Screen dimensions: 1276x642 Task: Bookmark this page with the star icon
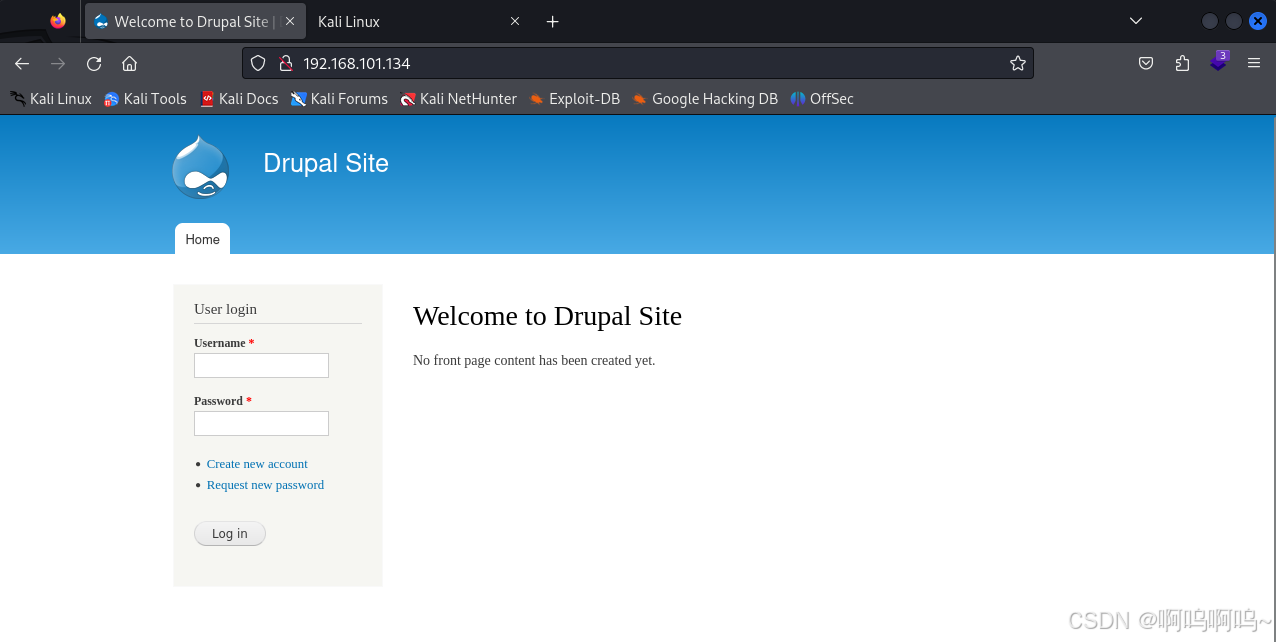tap(1018, 63)
